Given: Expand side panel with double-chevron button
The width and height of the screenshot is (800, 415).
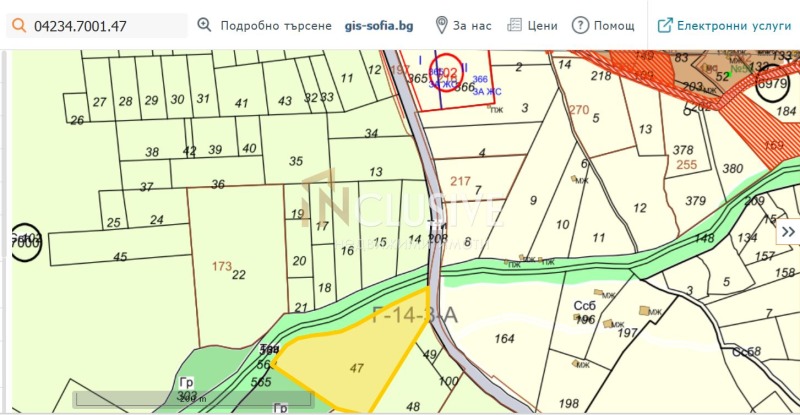Looking at the screenshot, I should [x=788, y=232].
